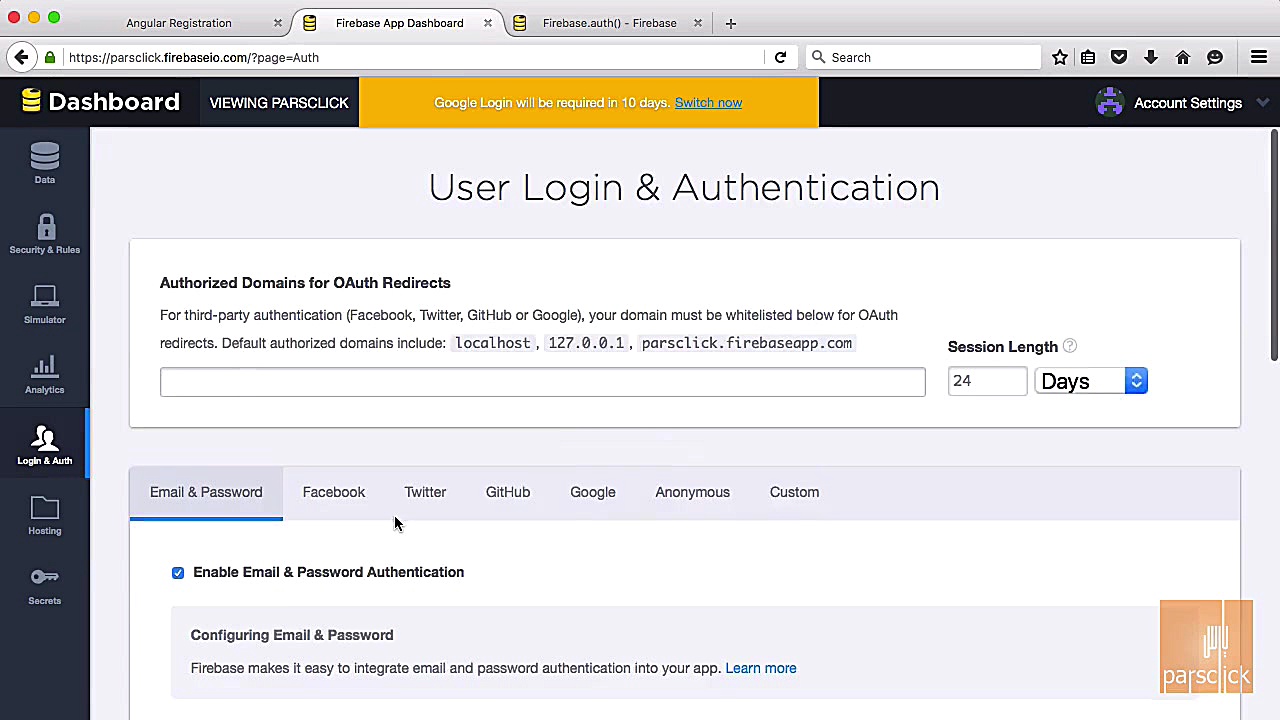Go to browser home icon
Viewport: 1280px width, 720px height.
pyautogui.click(x=1183, y=57)
